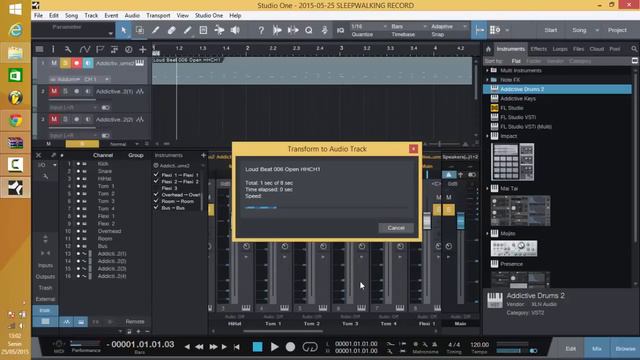This screenshot has width=640, height=360.
Task: Select the Bend tool
Action: [219, 30]
